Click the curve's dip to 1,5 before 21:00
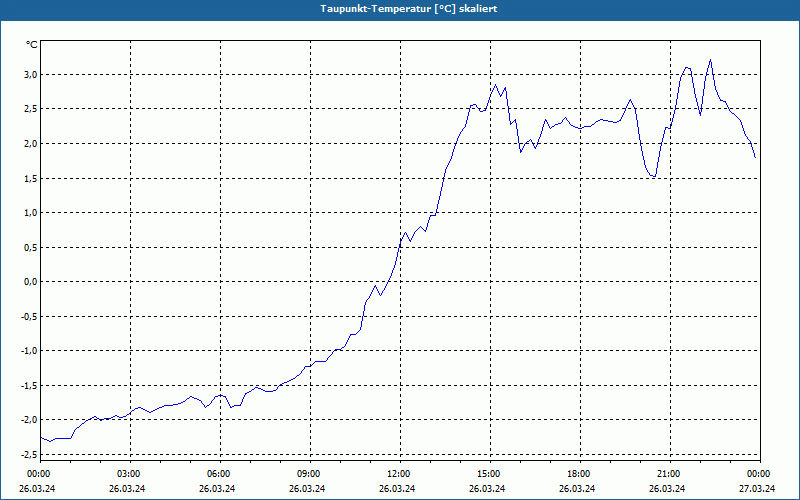The height and width of the screenshot is (500, 800). [x=654, y=176]
